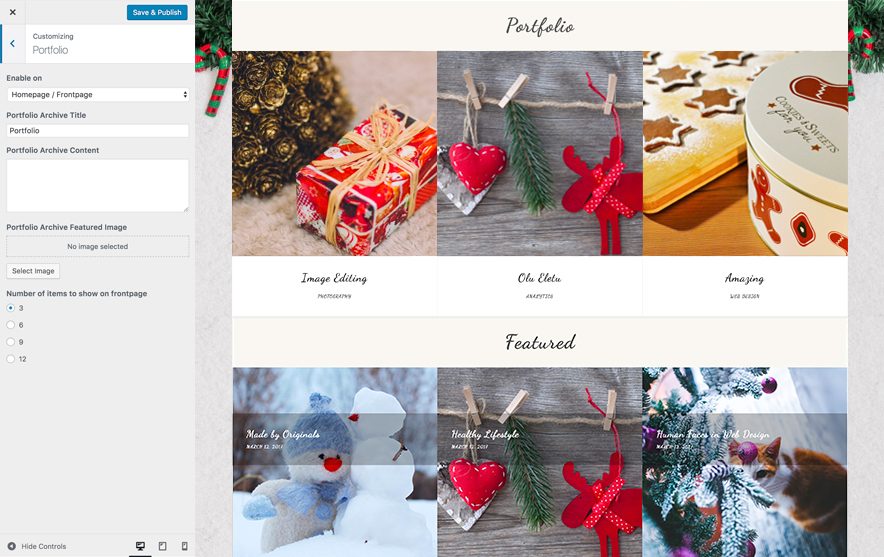Go back using the left chevron arrow
Viewport: 884px width, 557px height.
(x=12, y=43)
